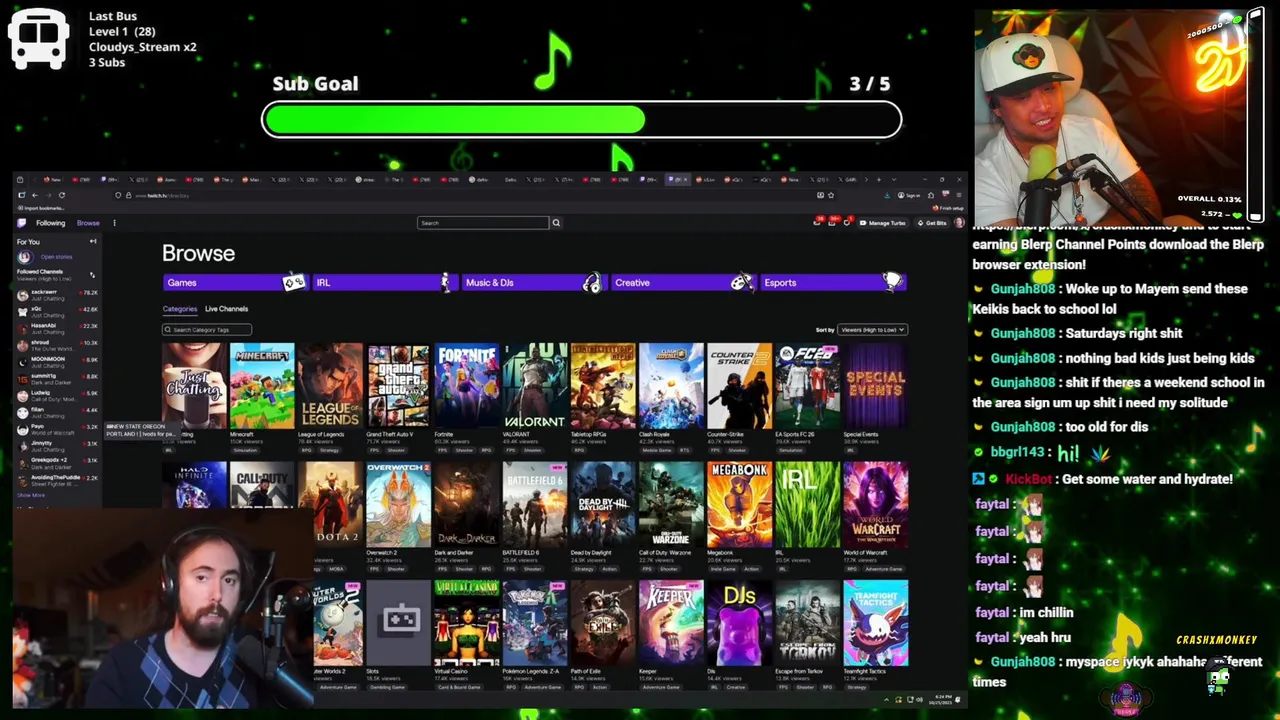Open the Clash Royale category thumbnail

[x=671, y=386]
